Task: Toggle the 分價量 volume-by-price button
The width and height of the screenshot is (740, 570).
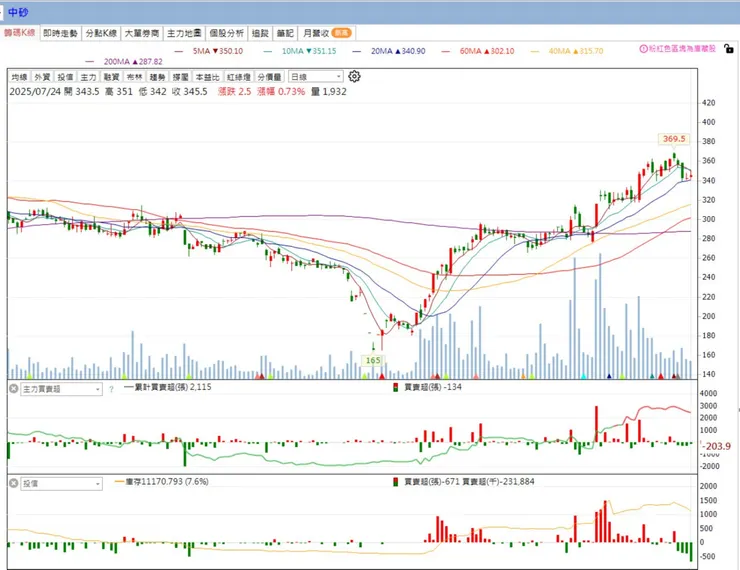Action: (269, 77)
